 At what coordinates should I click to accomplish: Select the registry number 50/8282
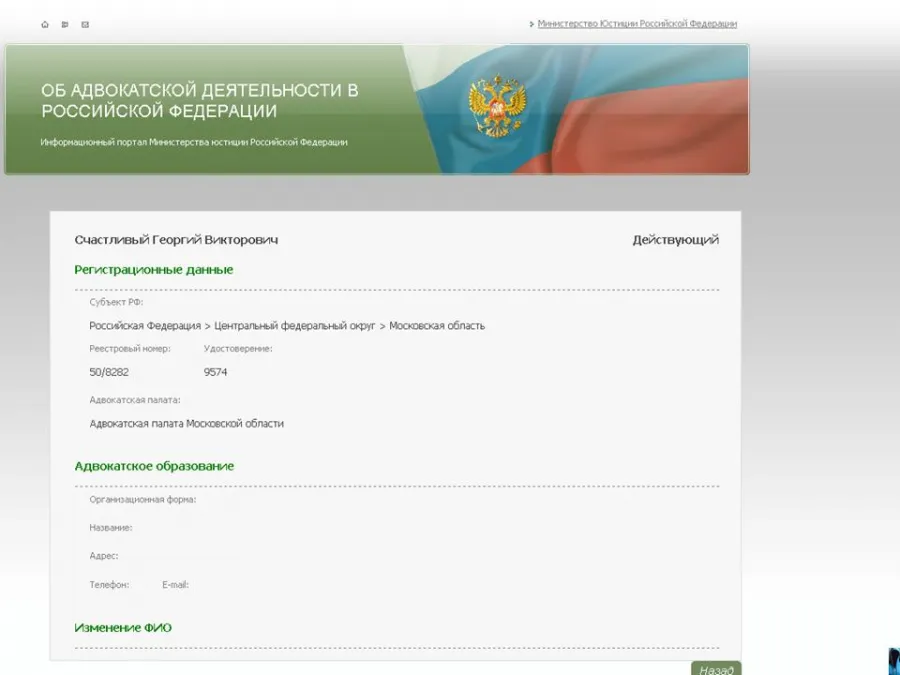[x=109, y=373]
